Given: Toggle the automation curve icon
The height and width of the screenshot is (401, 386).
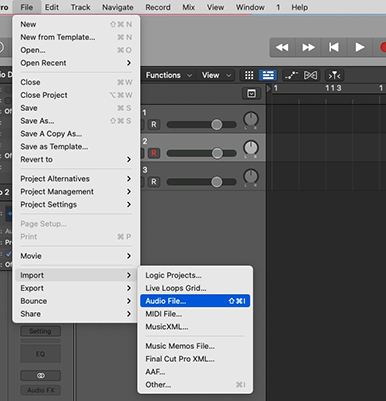Looking at the screenshot, I should (291, 75).
